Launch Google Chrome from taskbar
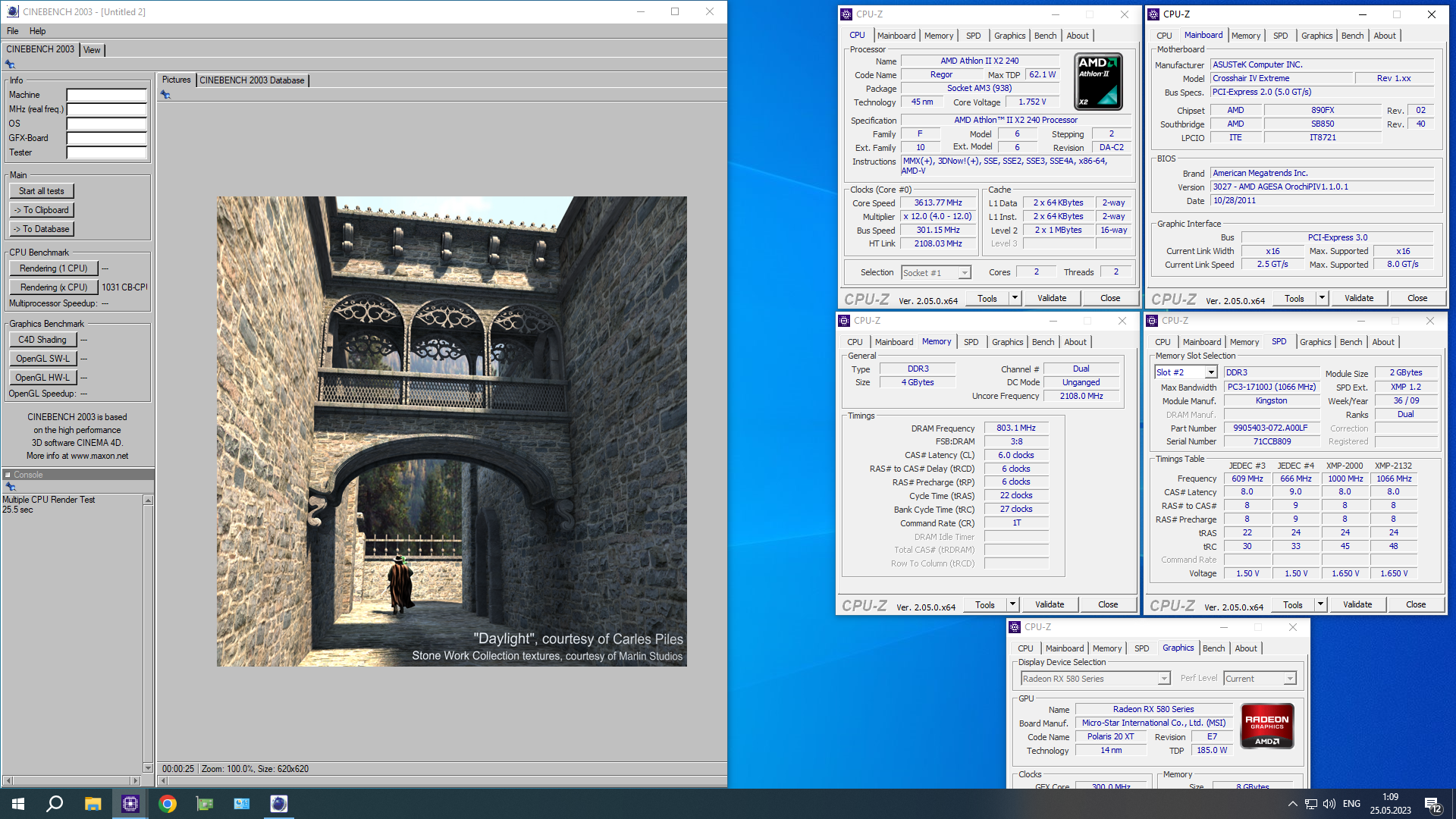1456x819 pixels. tap(168, 804)
